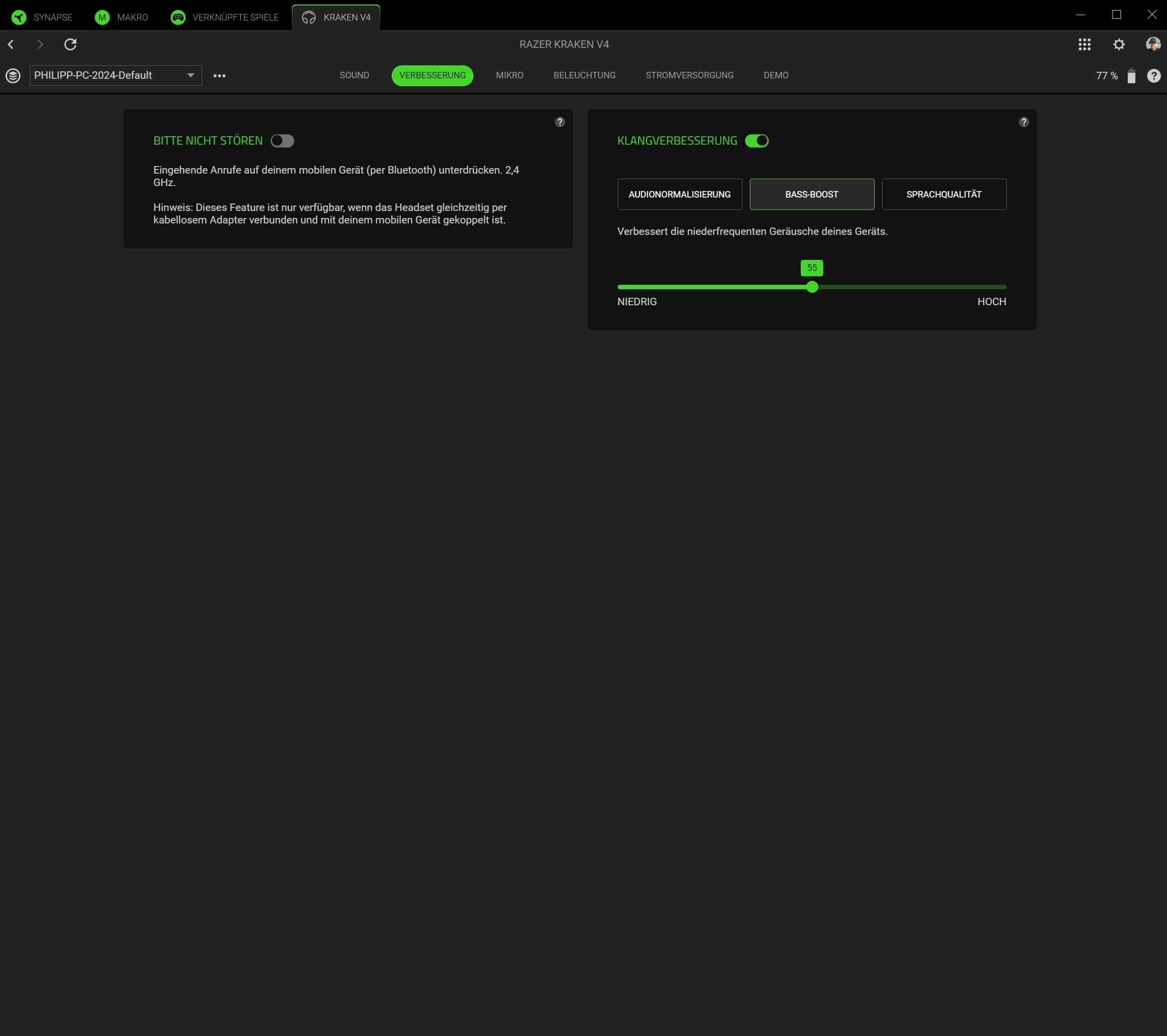Open the modules grid icon

coord(1084,44)
